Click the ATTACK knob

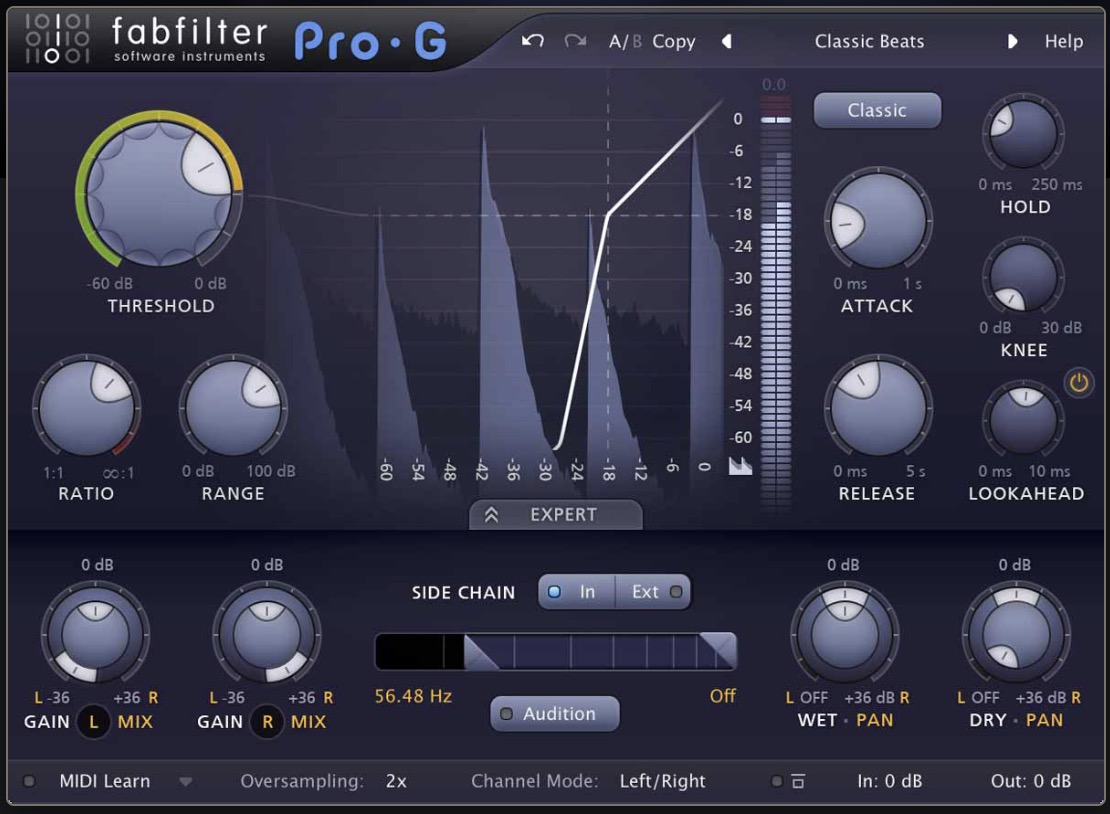878,220
